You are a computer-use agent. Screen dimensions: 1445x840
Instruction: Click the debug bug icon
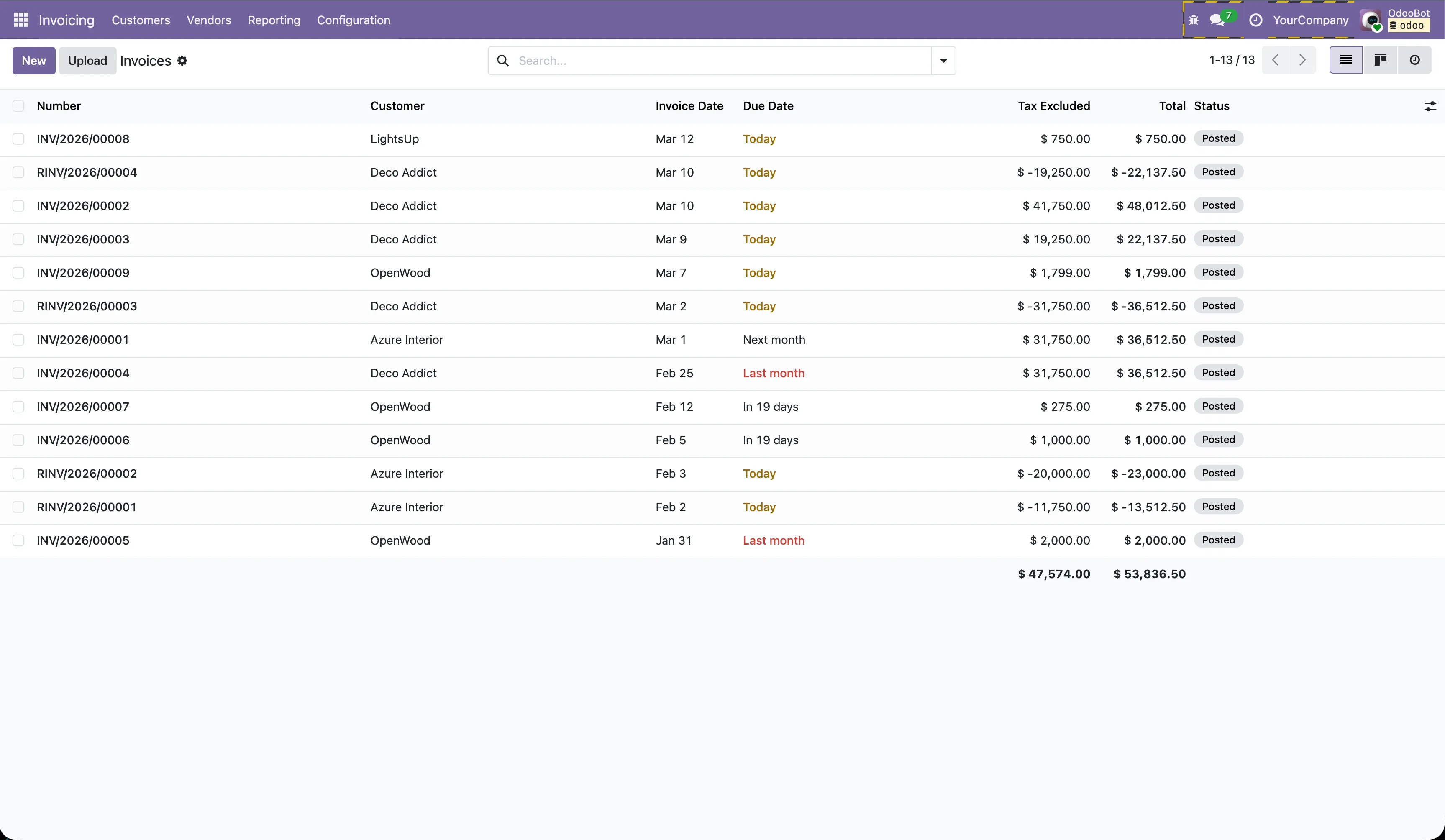pos(1193,20)
